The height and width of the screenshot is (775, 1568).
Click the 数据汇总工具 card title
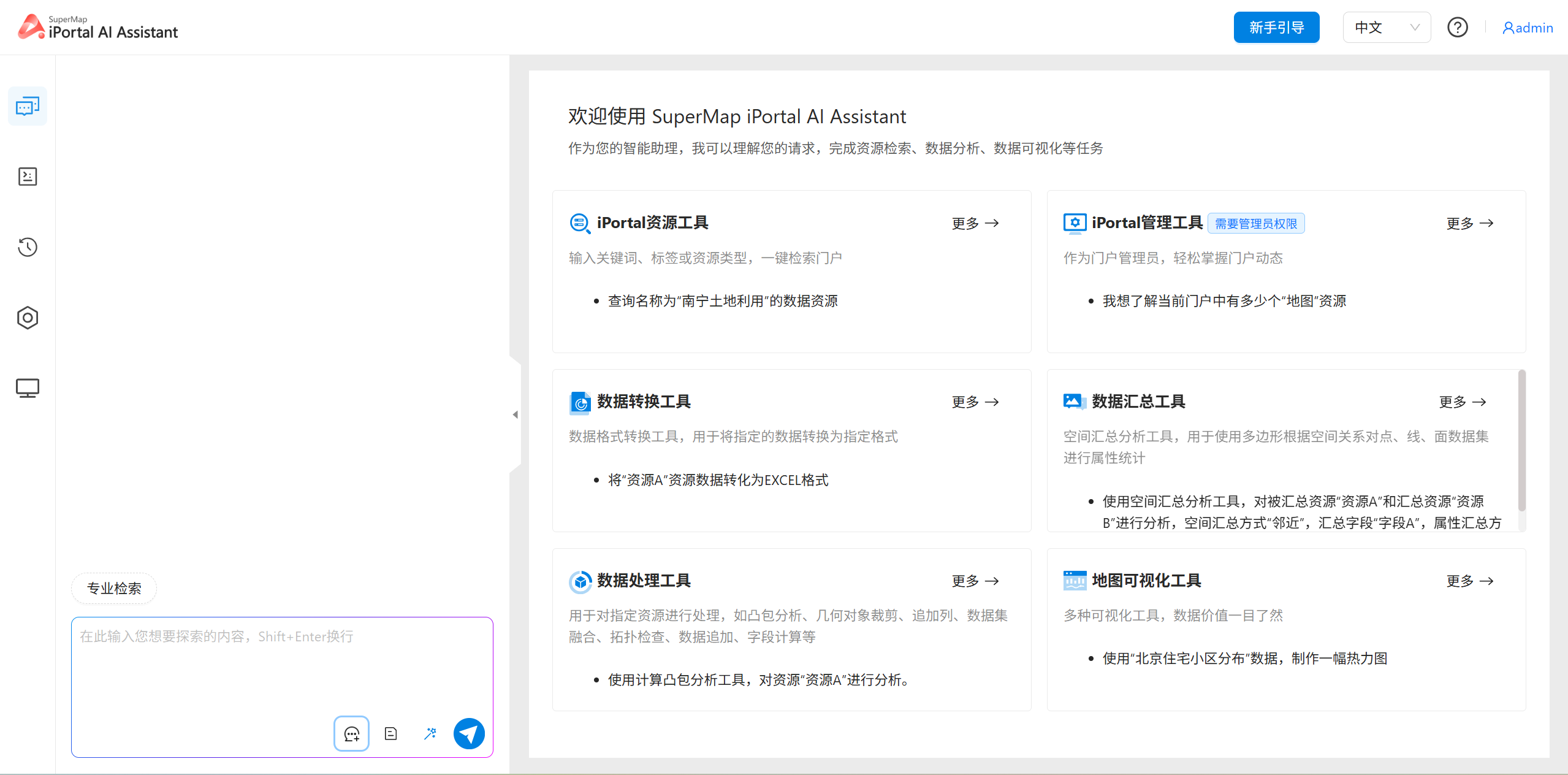click(1138, 402)
